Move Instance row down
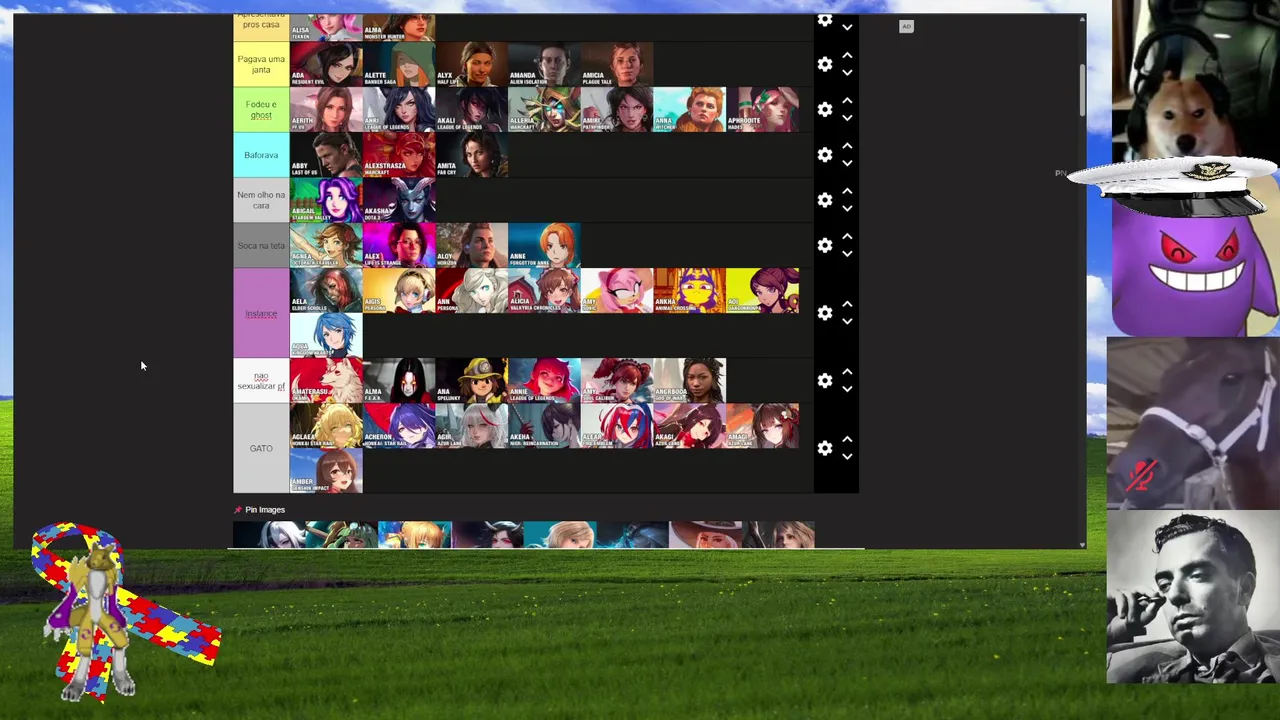This screenshot has height=720, width=1280. point(847,321)
